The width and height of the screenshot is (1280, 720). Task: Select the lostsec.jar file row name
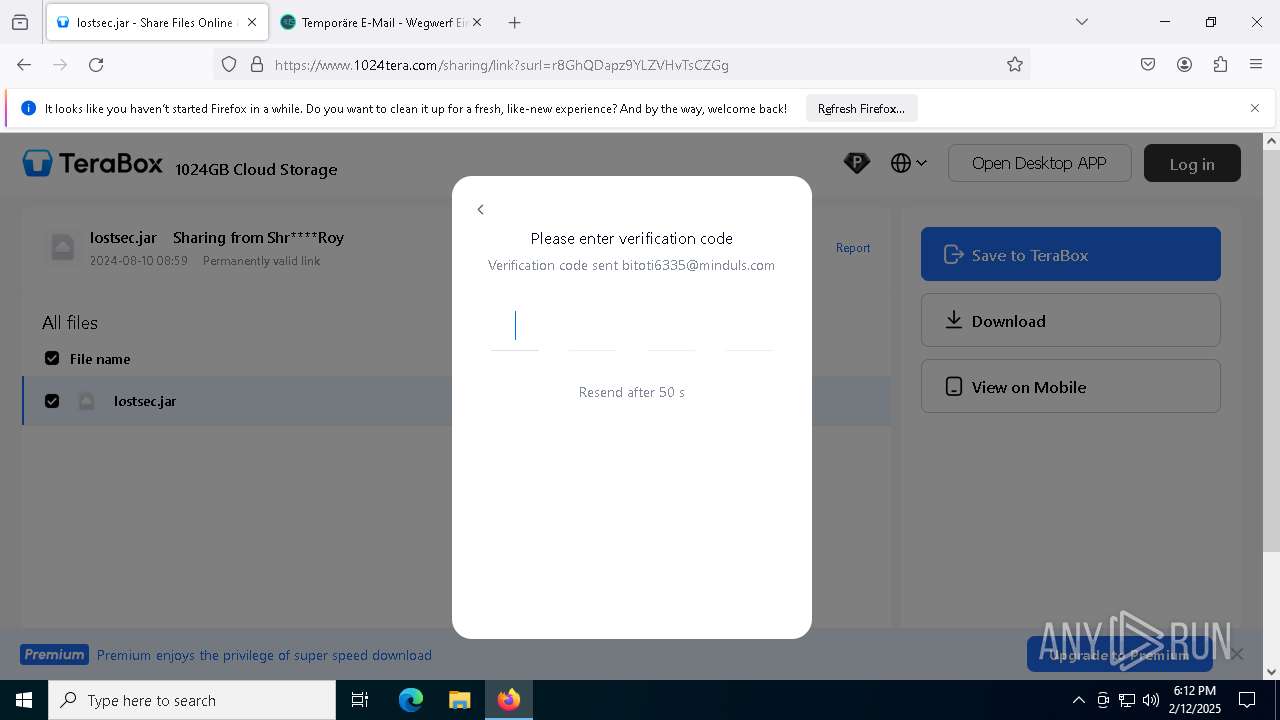point(145,401)
